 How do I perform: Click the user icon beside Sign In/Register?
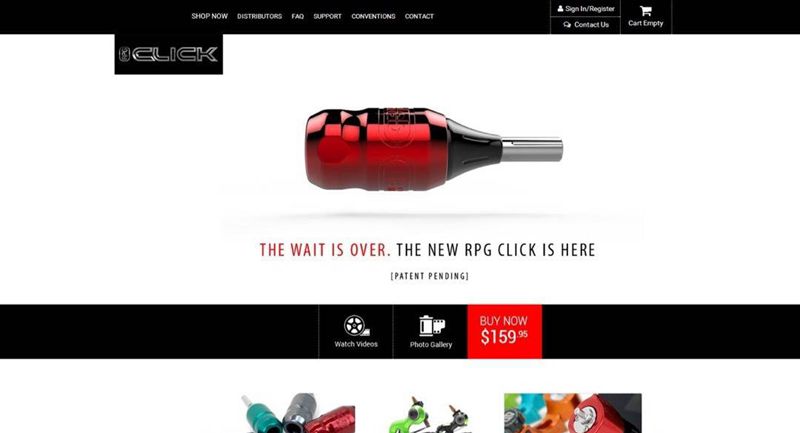(560, 9)
